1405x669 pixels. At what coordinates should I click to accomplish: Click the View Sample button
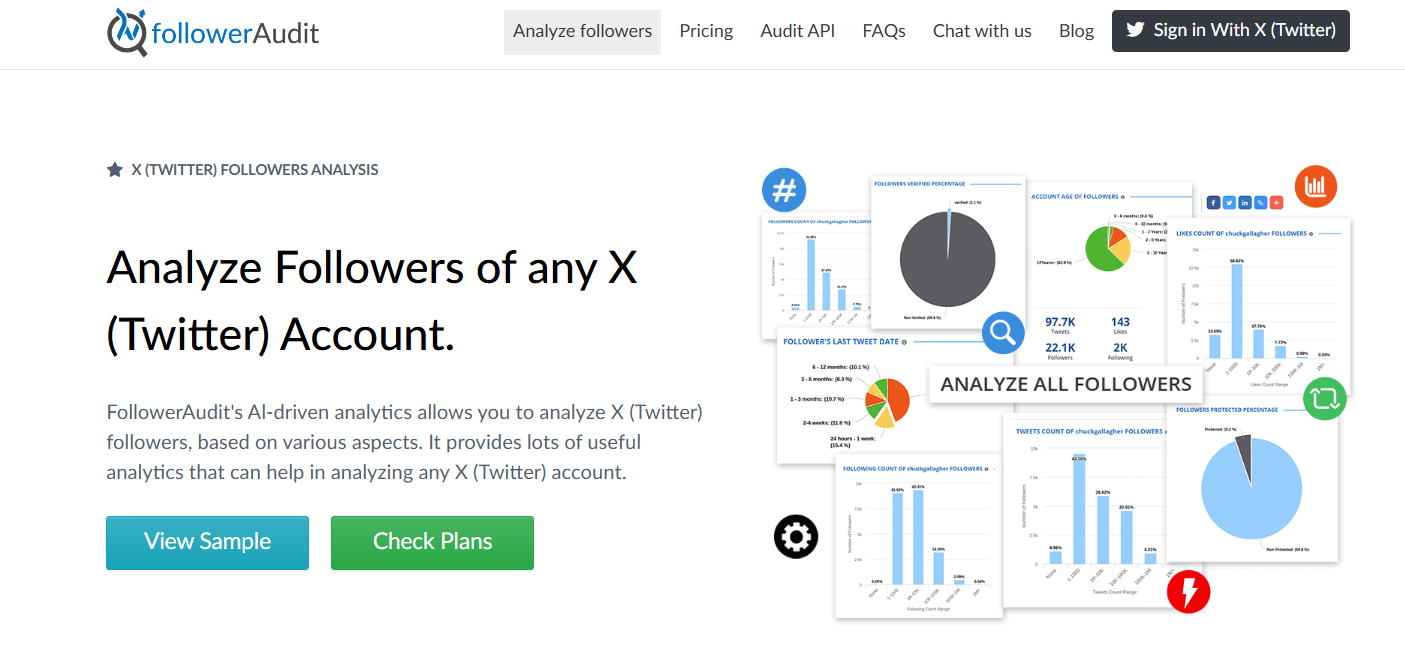(x=207, y=542)
